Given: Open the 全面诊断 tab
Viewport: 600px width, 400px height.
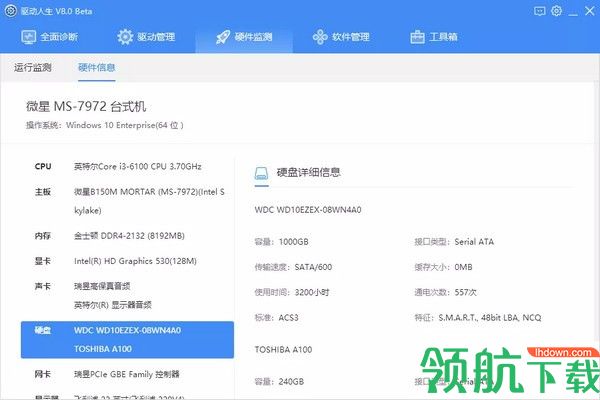Looking at the screenshot, I should tap(49, 37).
